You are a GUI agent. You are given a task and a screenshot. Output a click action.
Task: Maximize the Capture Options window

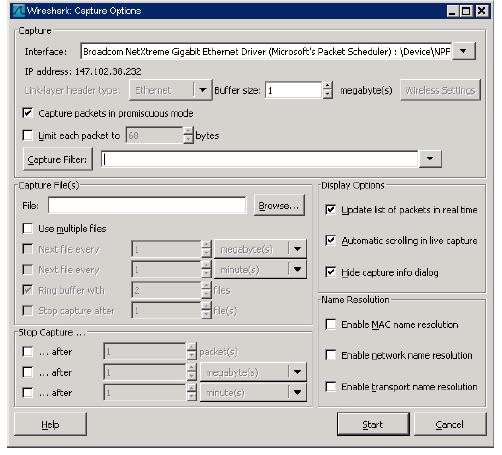pyautogui.click(x=466, y=11)
